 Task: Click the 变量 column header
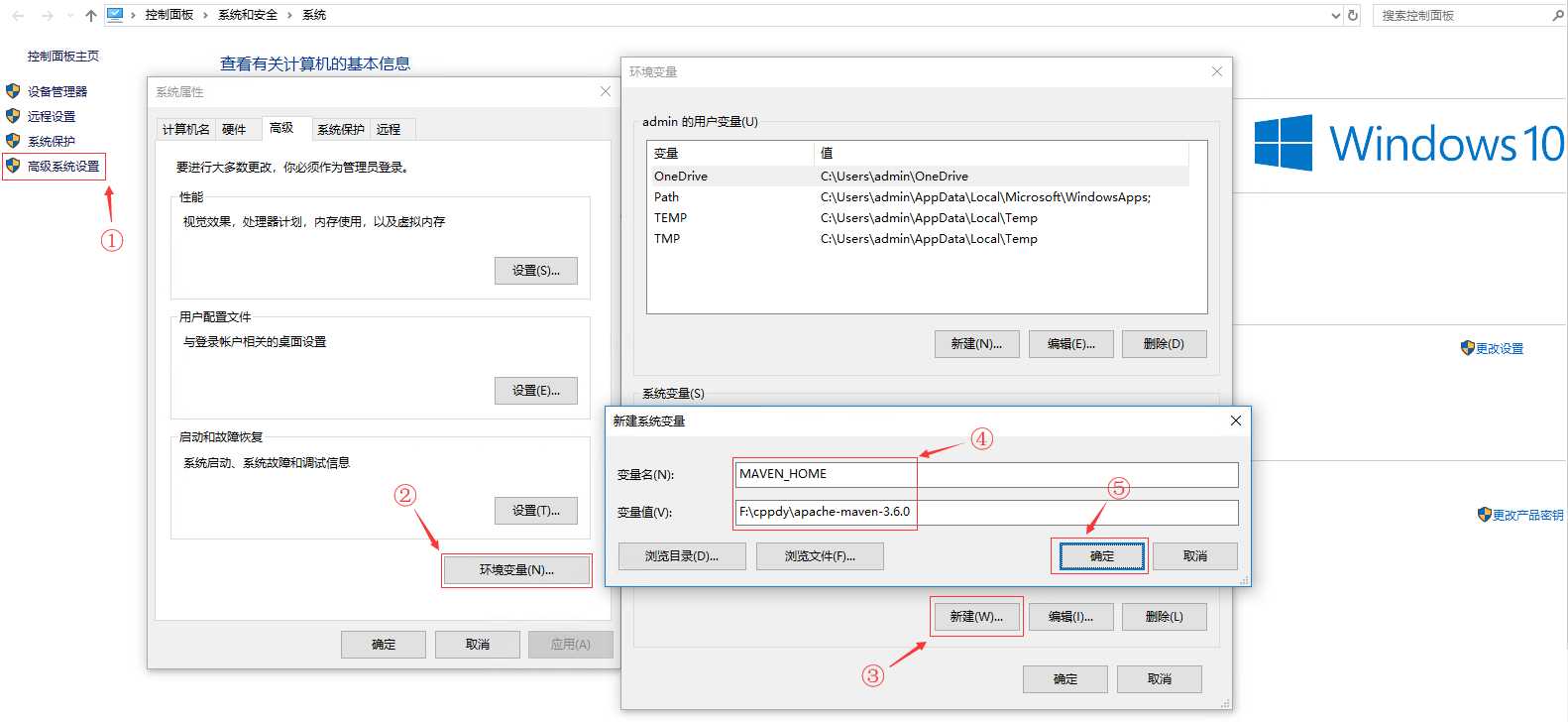[x=730, y=153]
